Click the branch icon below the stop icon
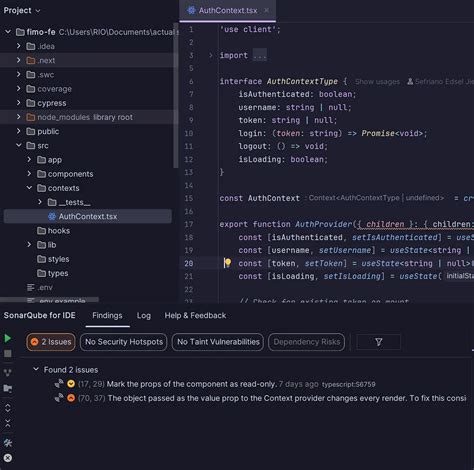The image size is (474, 470). tap(7, 372)
